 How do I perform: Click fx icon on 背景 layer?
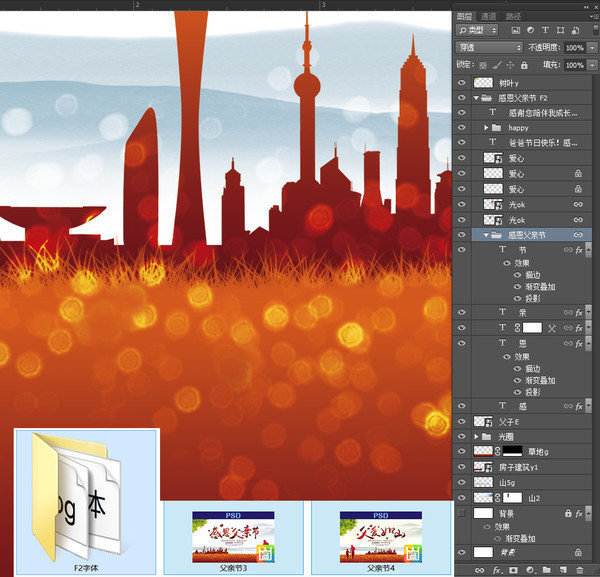tap(579, 513)
